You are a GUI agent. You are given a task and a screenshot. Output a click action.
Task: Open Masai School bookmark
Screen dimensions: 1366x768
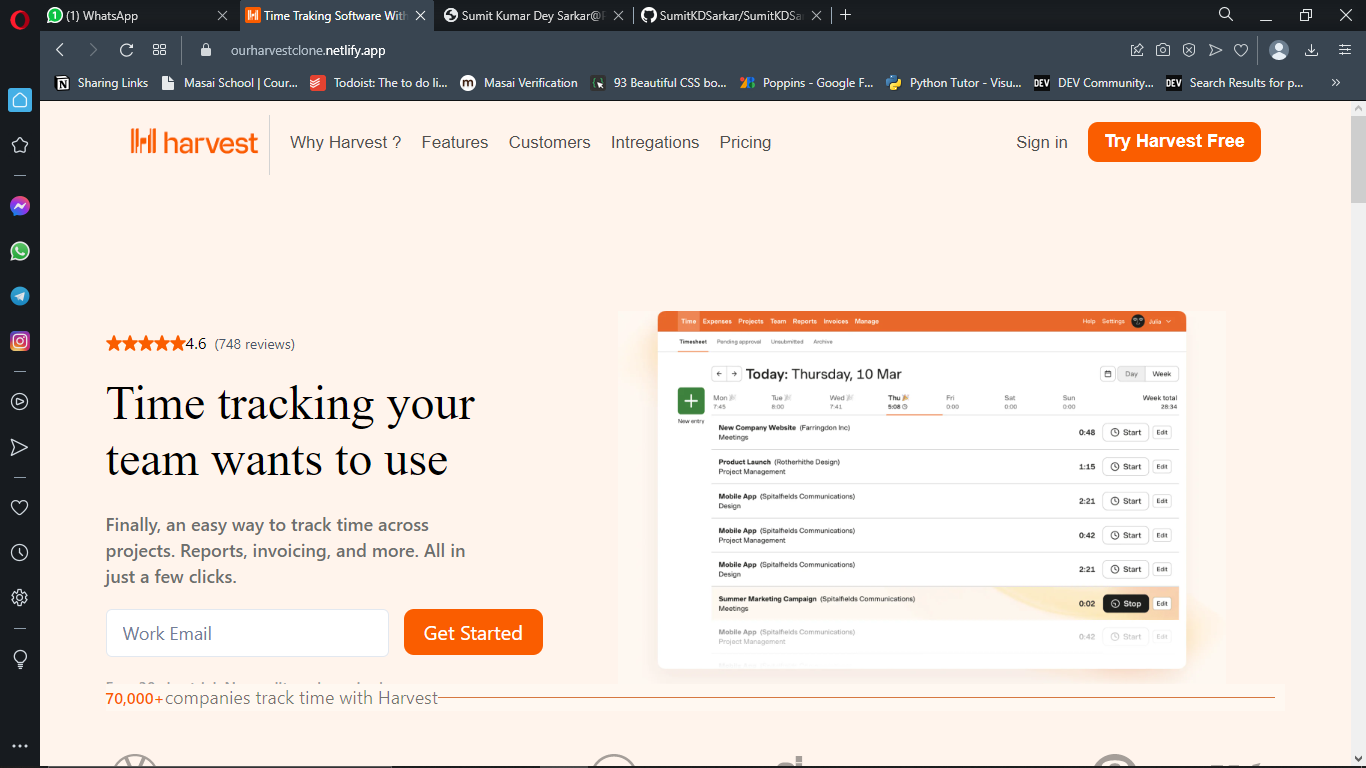tap(229, 83)
